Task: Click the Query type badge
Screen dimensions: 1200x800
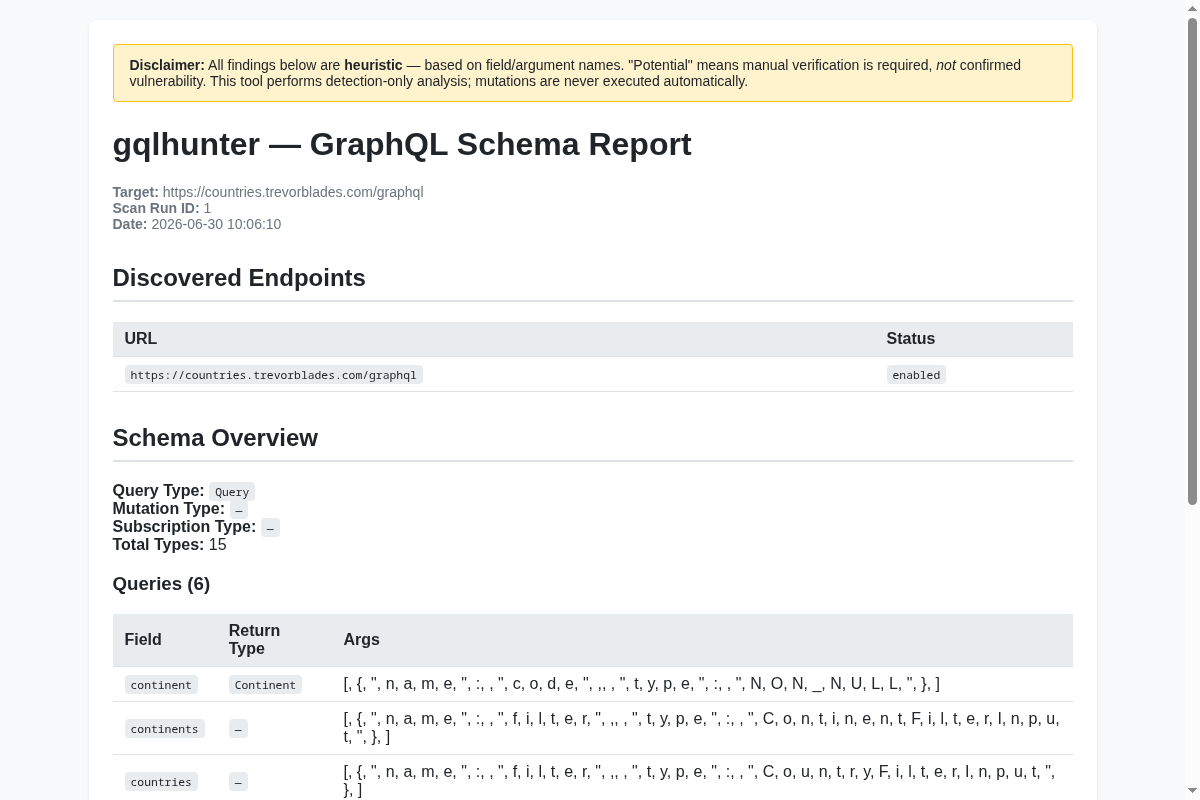Action: tap(232, 492)
